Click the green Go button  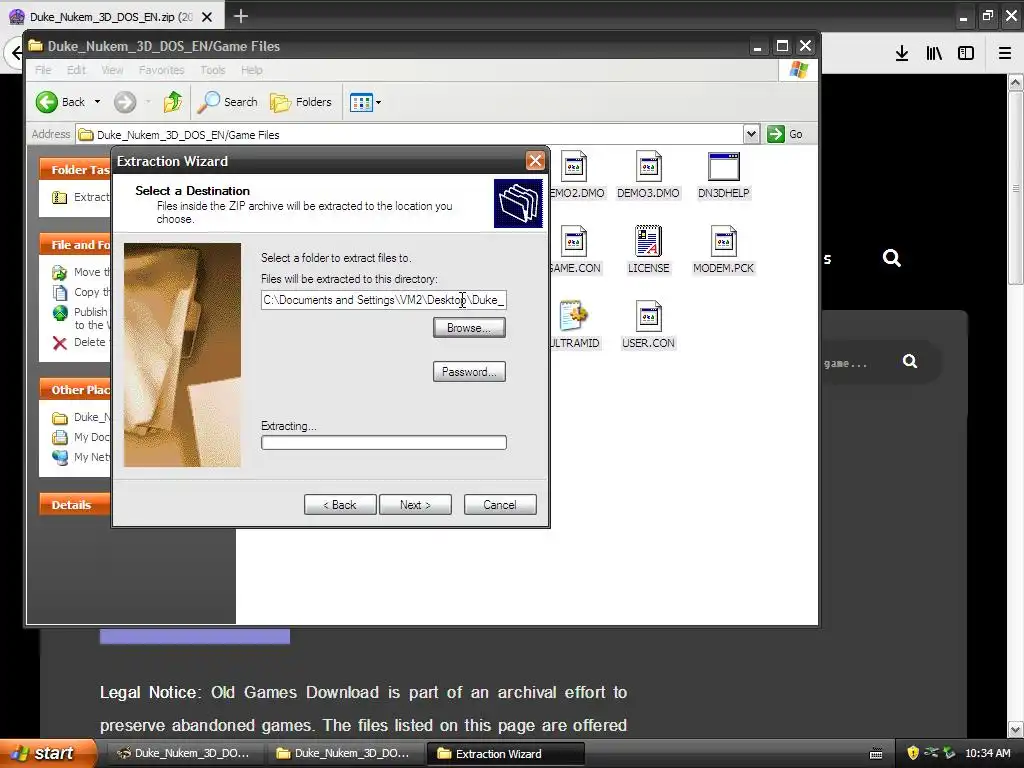[x=785, y=134]
